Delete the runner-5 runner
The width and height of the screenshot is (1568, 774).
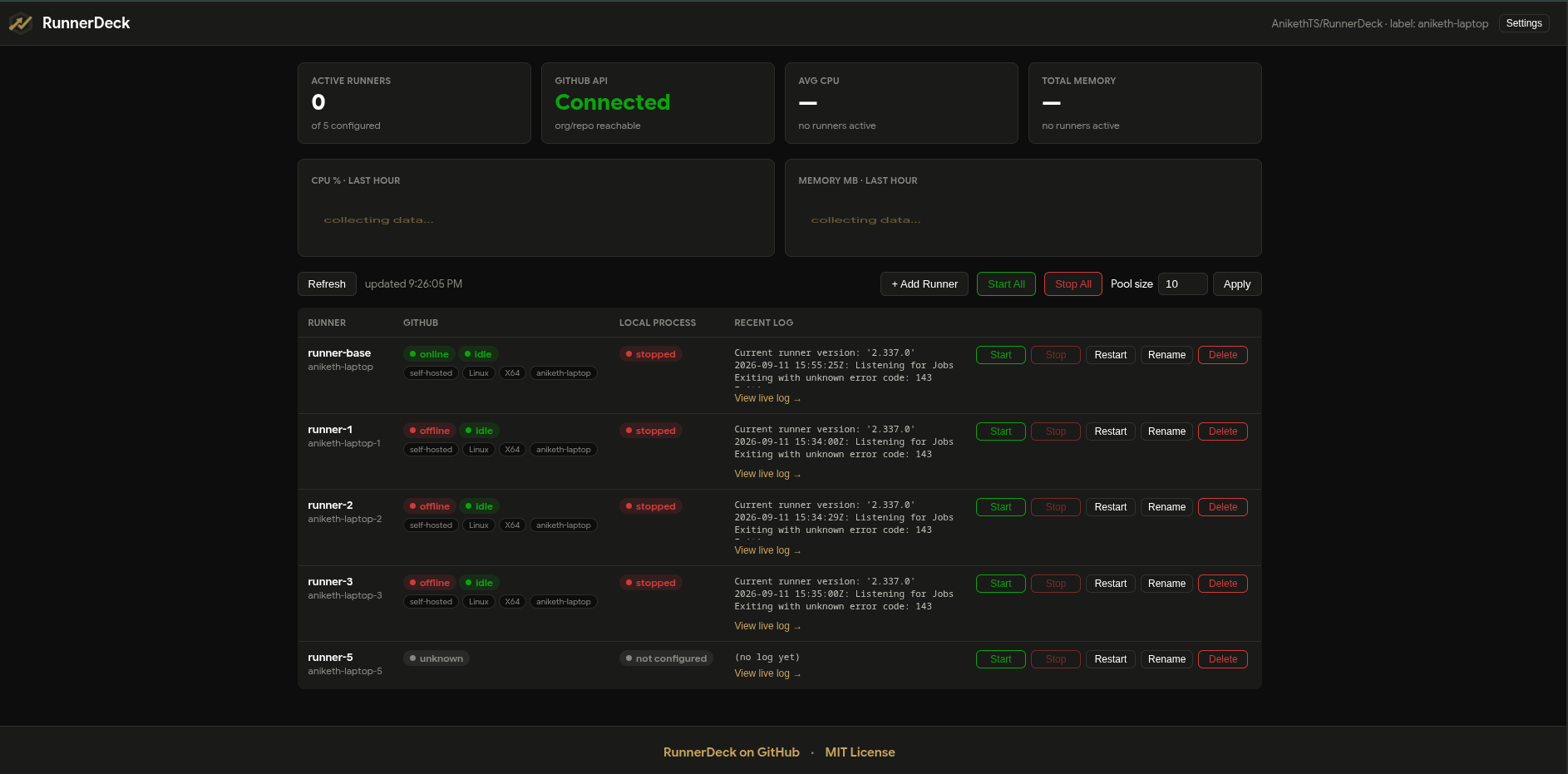point(1223,659)
